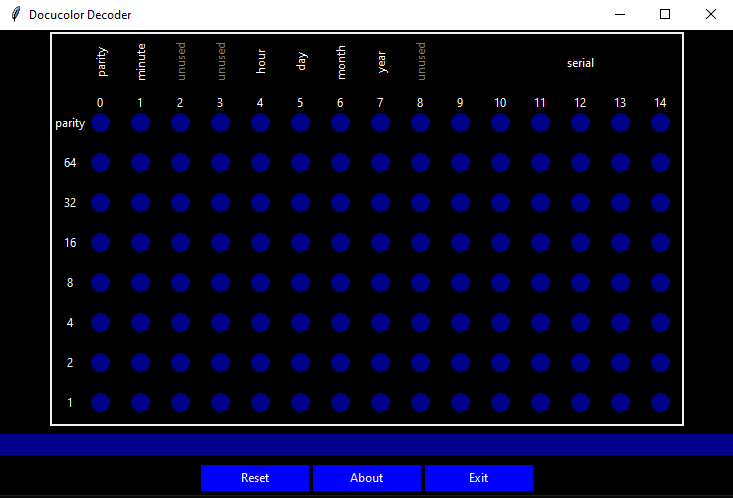This screenshot has height=498, width=733.
Task: Toggle minute column dot in row 1
Action: click(x=140, y=403)
